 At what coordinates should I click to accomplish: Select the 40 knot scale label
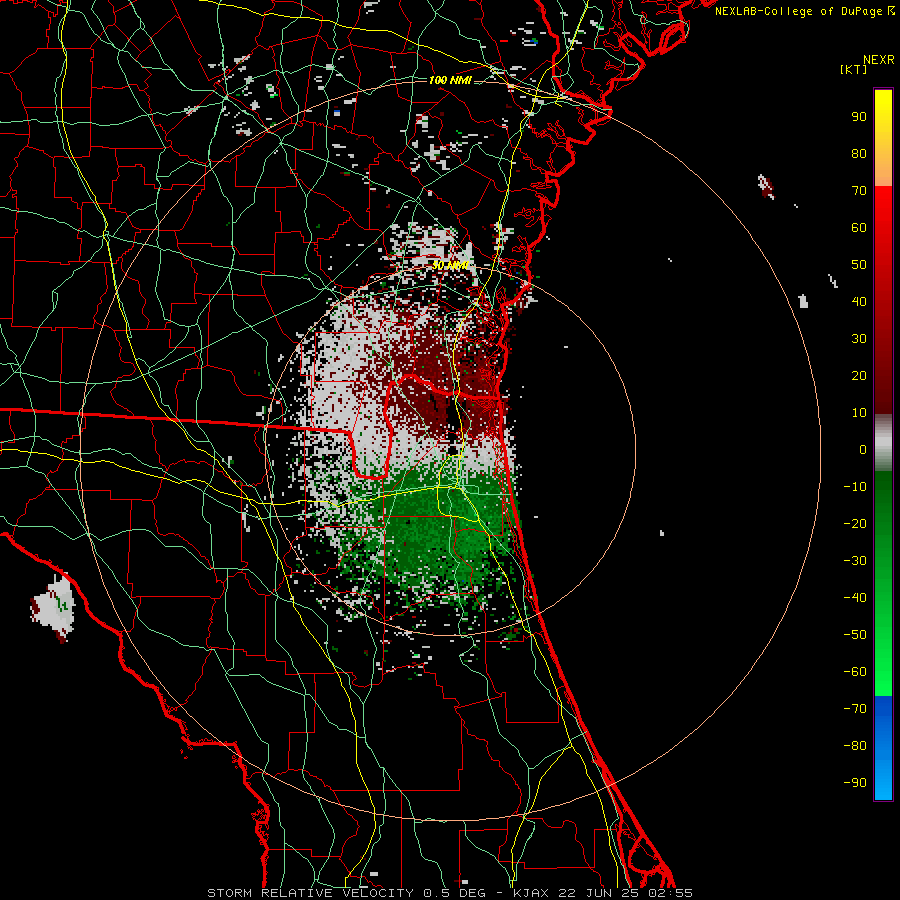(x=859, y=302)
